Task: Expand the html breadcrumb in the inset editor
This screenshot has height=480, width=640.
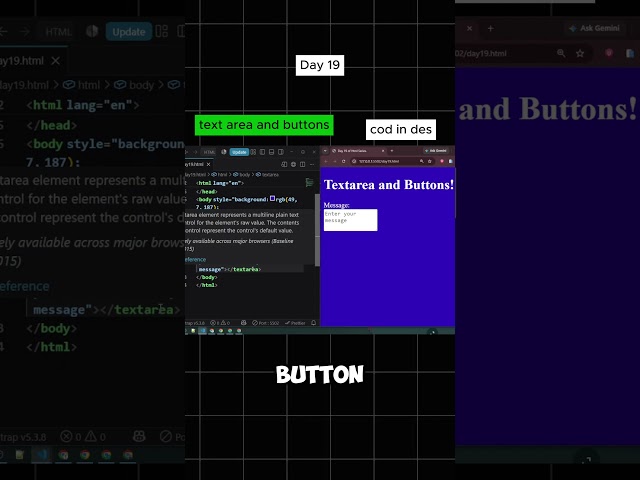Action: click(x=219, y=175)
